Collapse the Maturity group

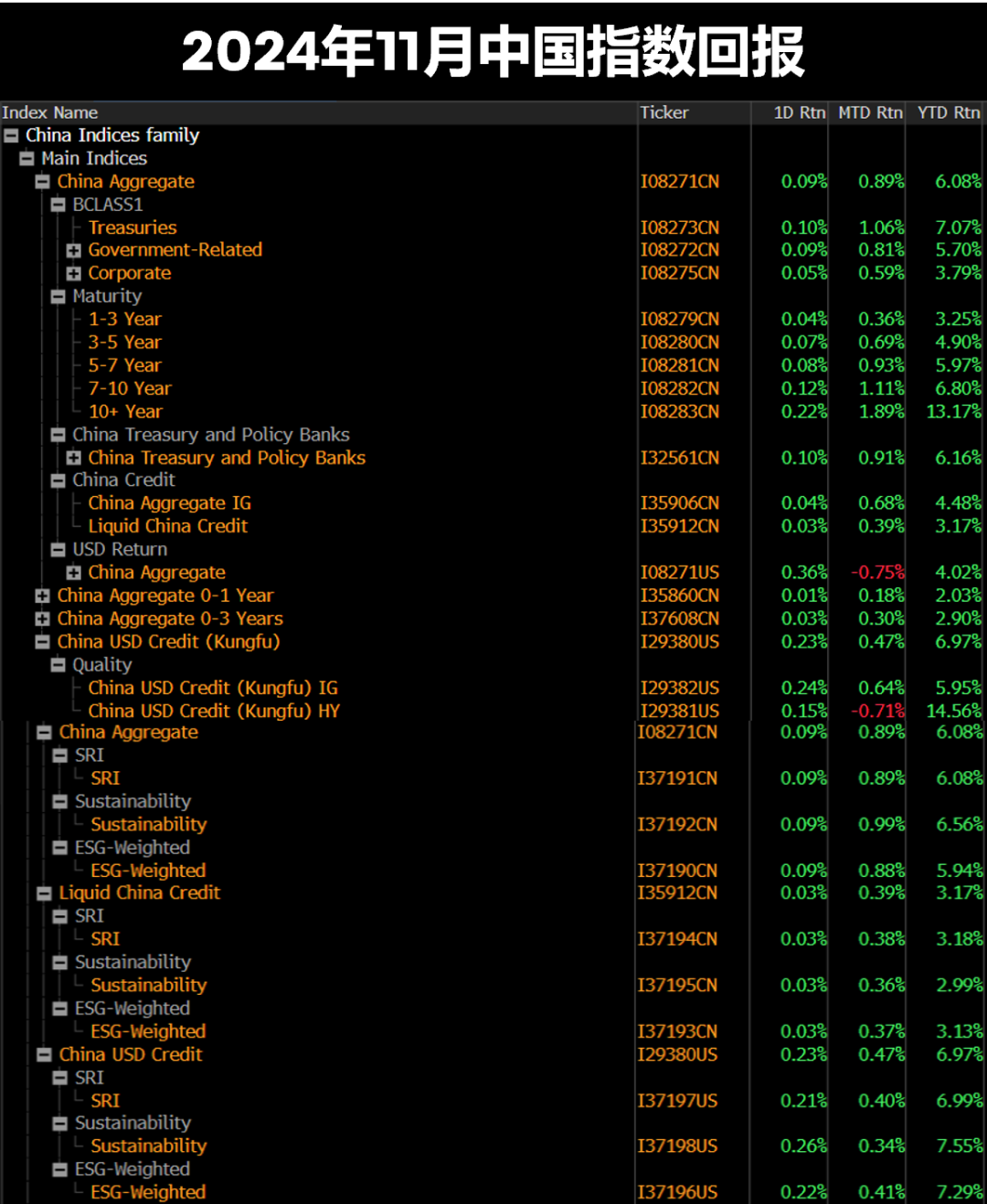[58, 296]
